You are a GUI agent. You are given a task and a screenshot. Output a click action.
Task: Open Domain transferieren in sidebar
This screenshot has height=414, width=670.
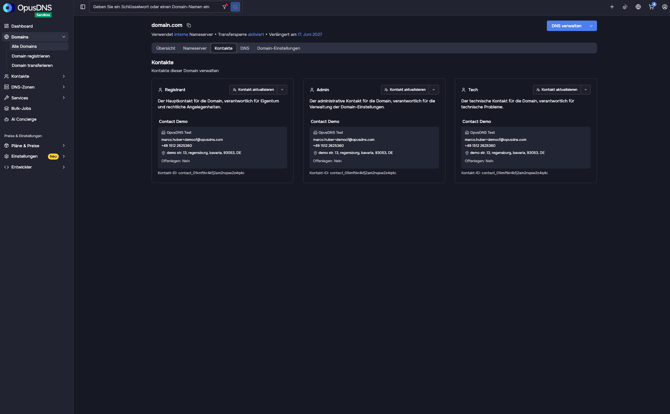38,65
